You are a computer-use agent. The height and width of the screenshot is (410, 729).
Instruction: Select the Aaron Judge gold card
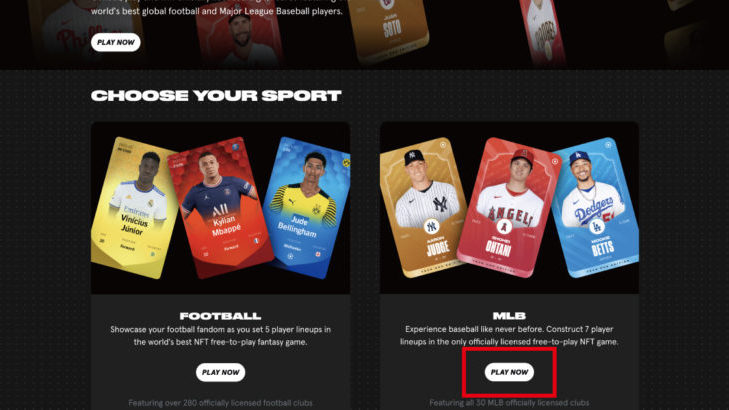point(425,207)
